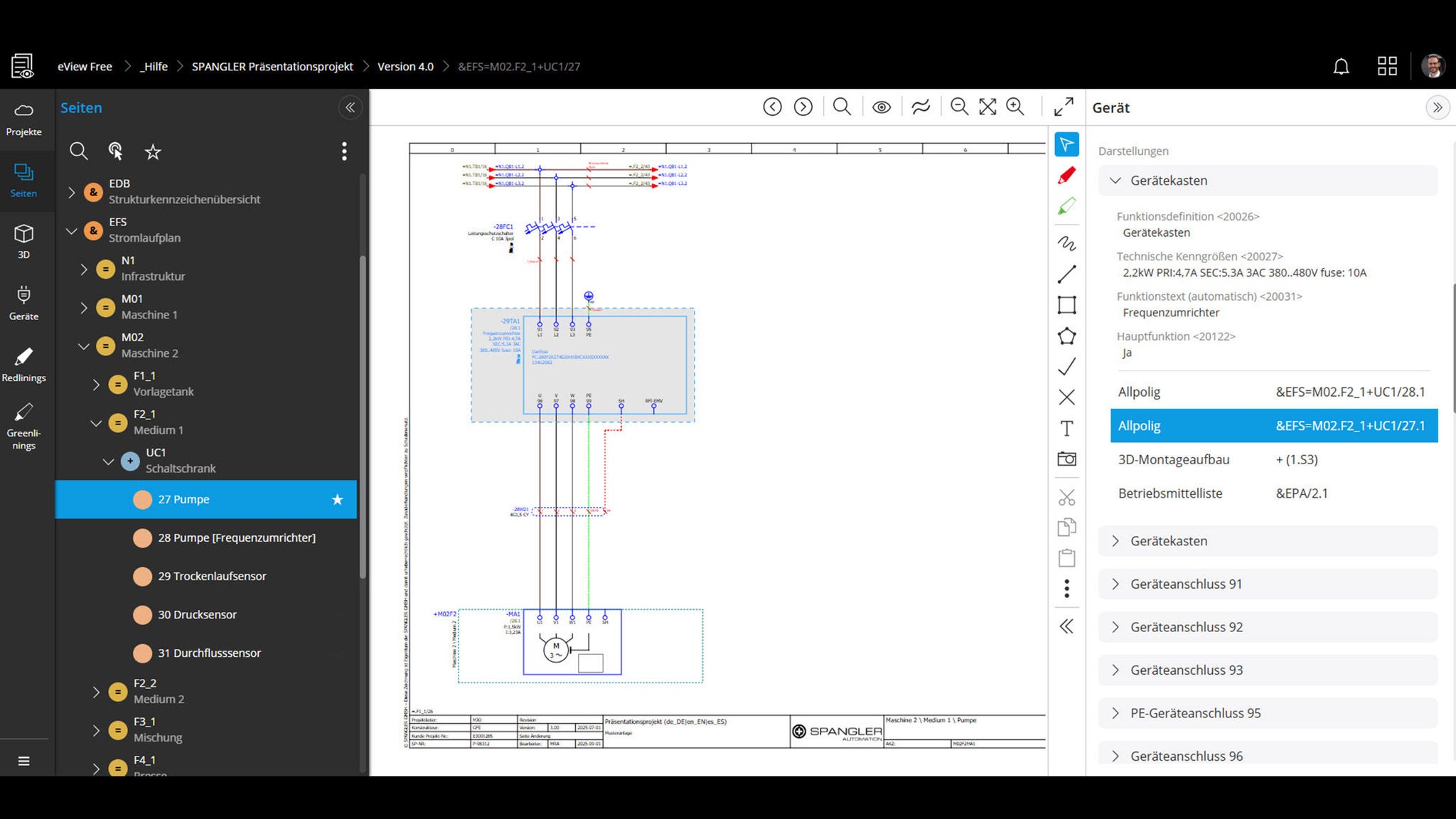Expand the M01 Maschine 1 node
Viewport: 1456px width, 819px height.
coord(84,307)
